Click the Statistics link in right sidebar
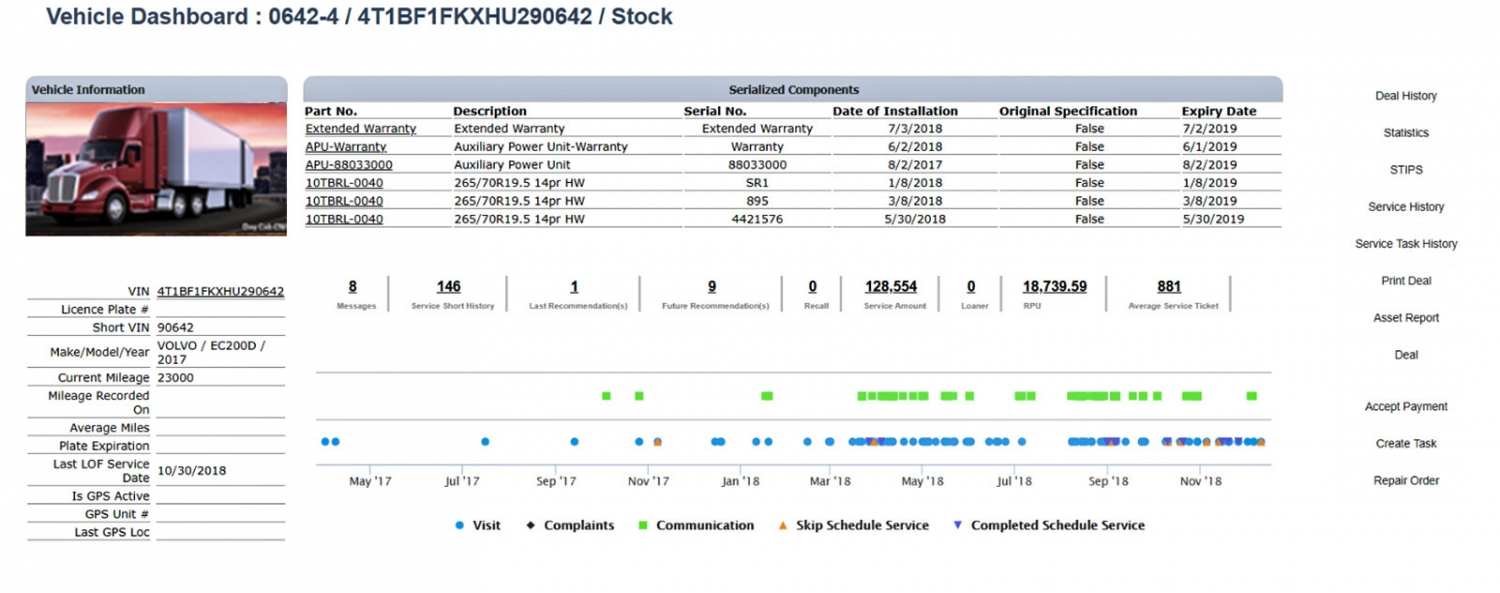Viewport: 1500px width, 593px height. pyautogui.click(x=1405, y=133)
